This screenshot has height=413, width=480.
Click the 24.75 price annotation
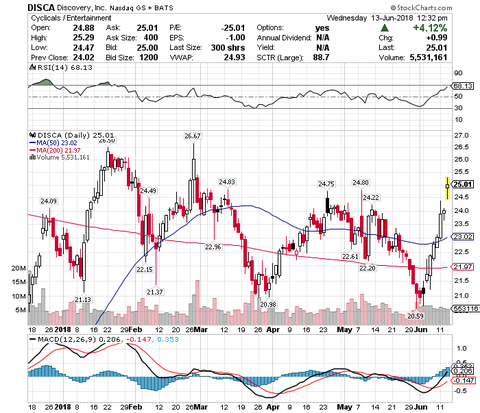(x=326, y=184)
